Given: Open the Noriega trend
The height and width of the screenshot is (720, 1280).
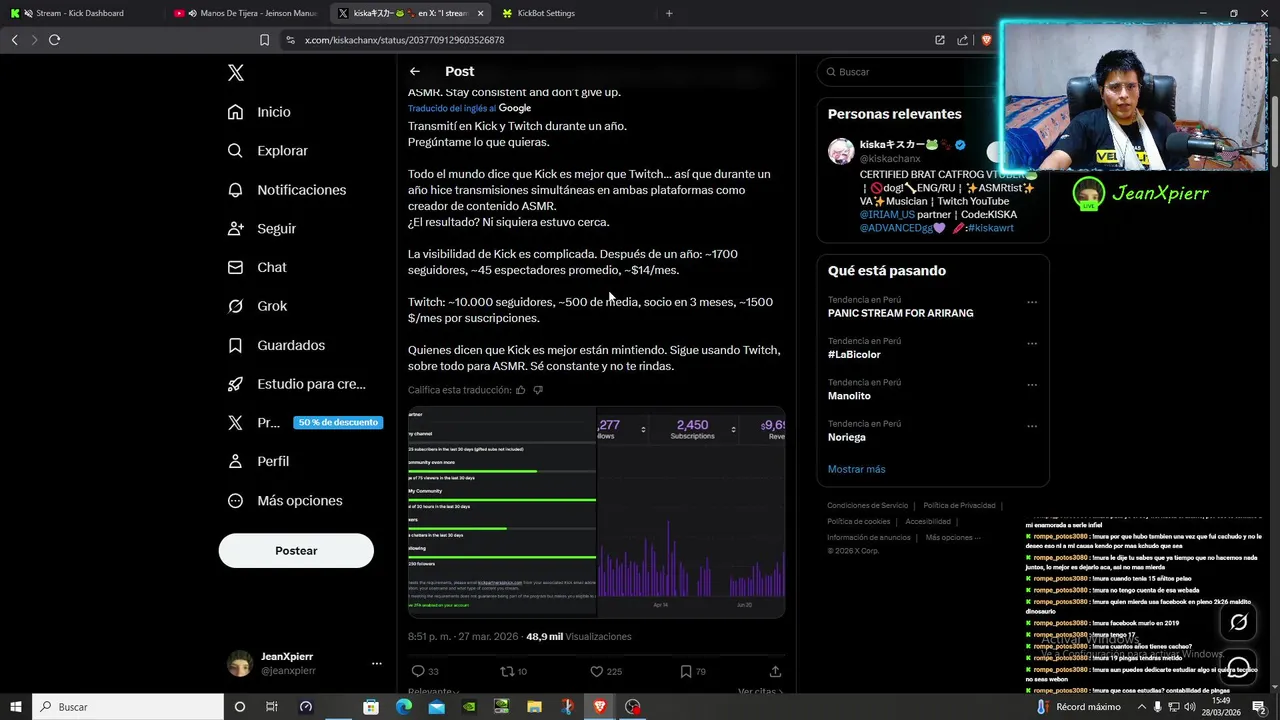Looking at the screenshot, I should coord(847,437).
